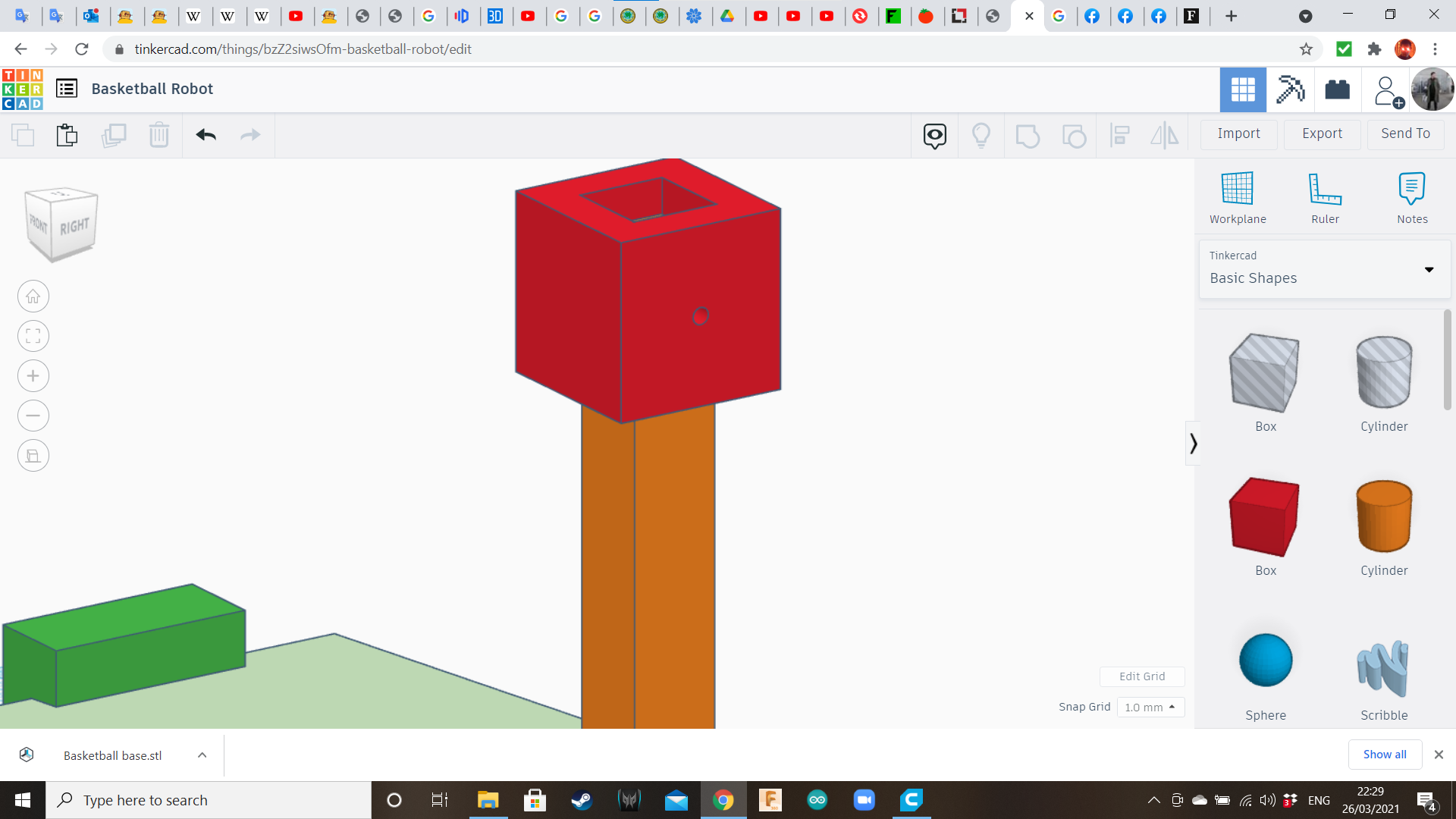Click the Redo arrow in the toolbar
Image resolution: width=1456 pixels, height=819 pixels.
[250, 134]
